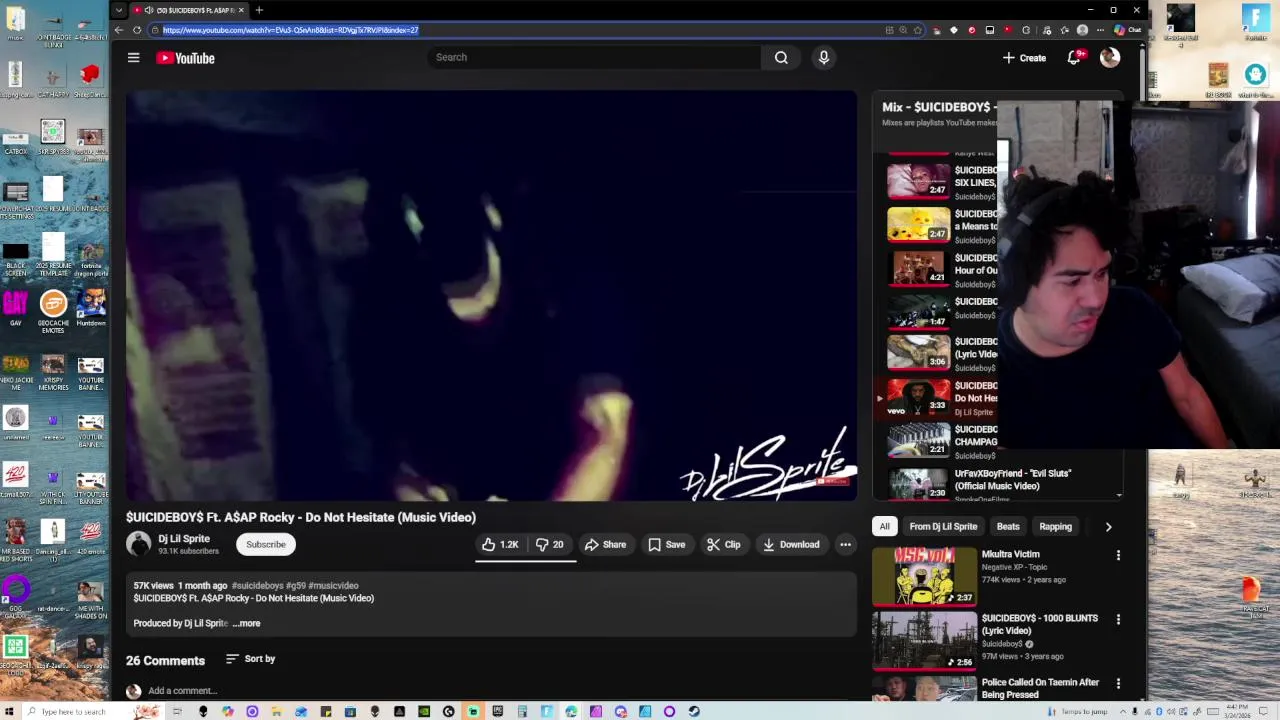Play the Mkultra Victim thumbnail
Screen dimensions: 1280x720
(925, 576)
